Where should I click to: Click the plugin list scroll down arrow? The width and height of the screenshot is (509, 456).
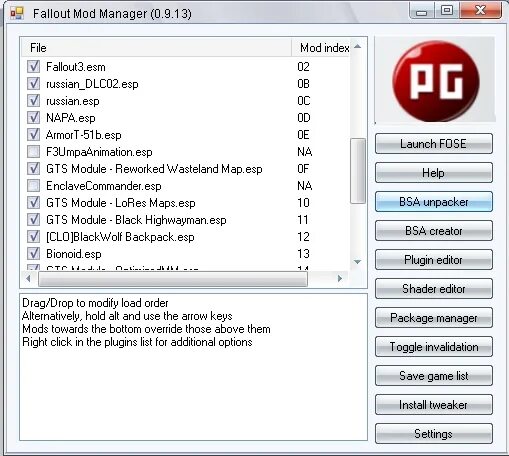pyautogui.click(x=358, y=262)
